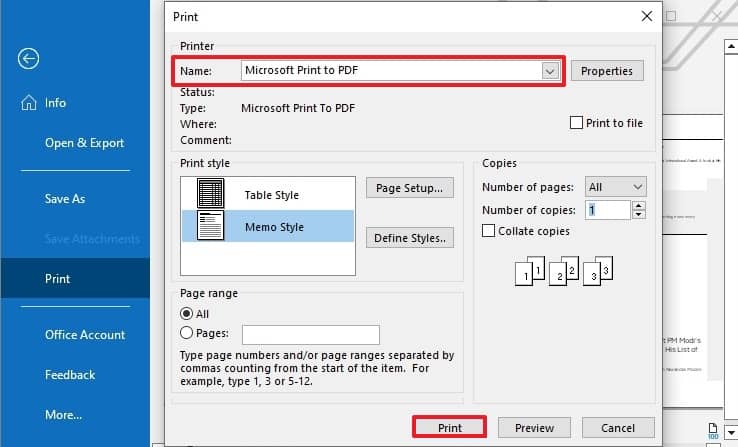Screen dimensions: 738x447
Task: Click the Preview button
Action: pos(534,428)
